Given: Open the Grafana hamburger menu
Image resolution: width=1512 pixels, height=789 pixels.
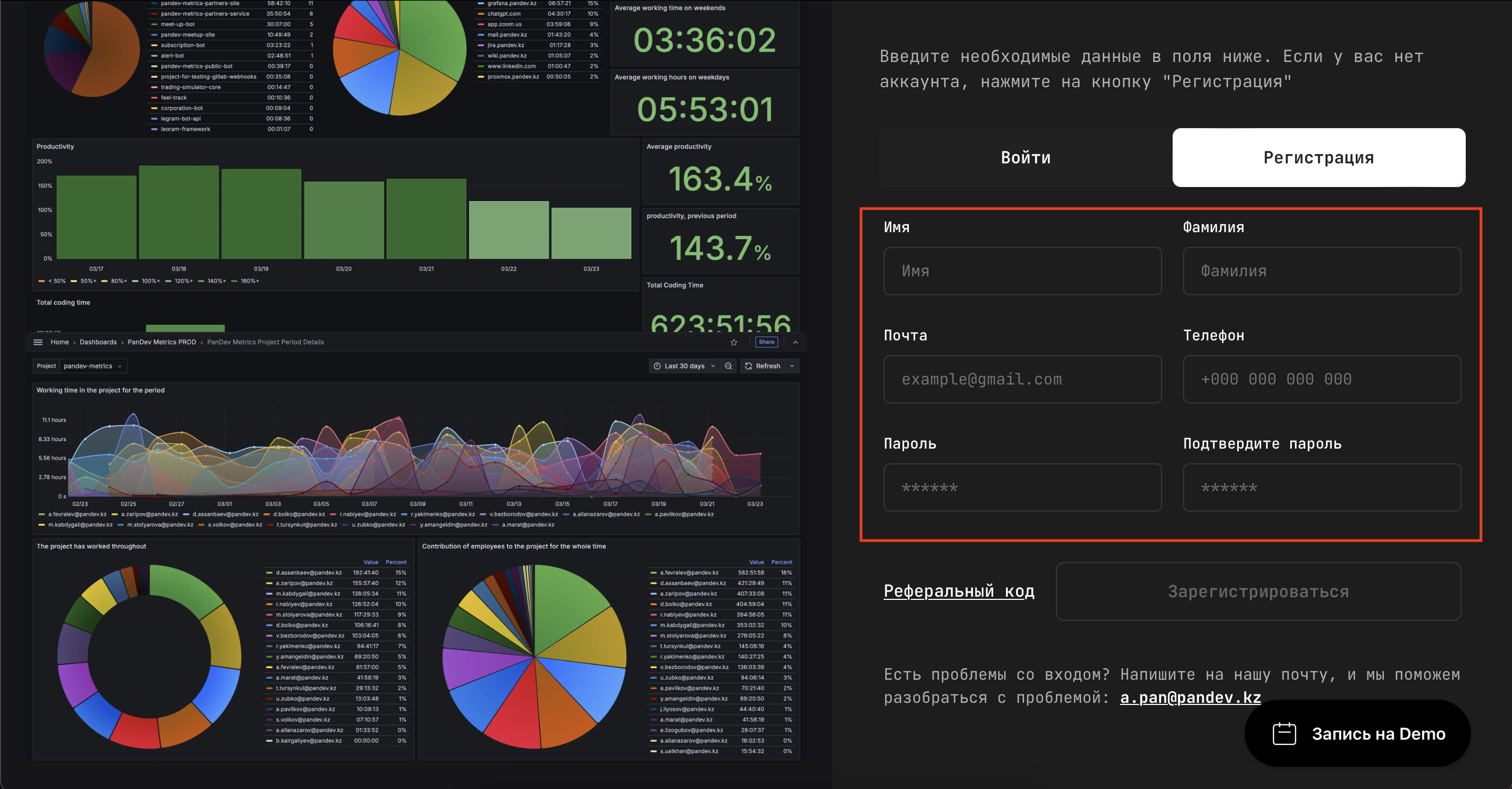Looking at the screenshot, I should [x=38, y=342].
